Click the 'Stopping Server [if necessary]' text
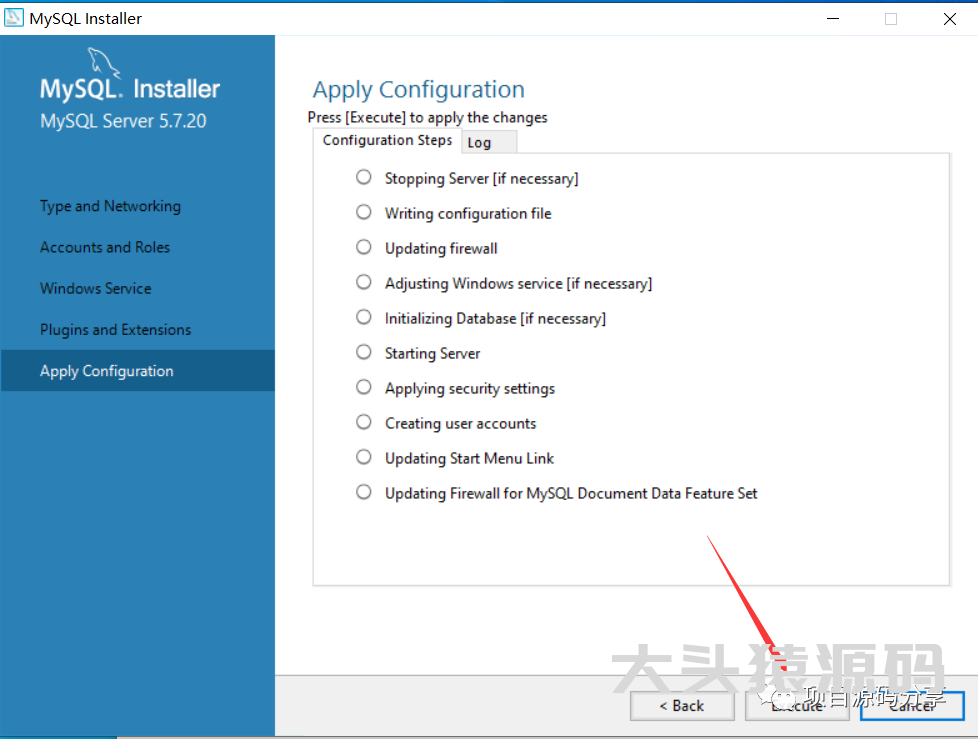This screenshot has width=978, height=739. [x=482, y=179]
